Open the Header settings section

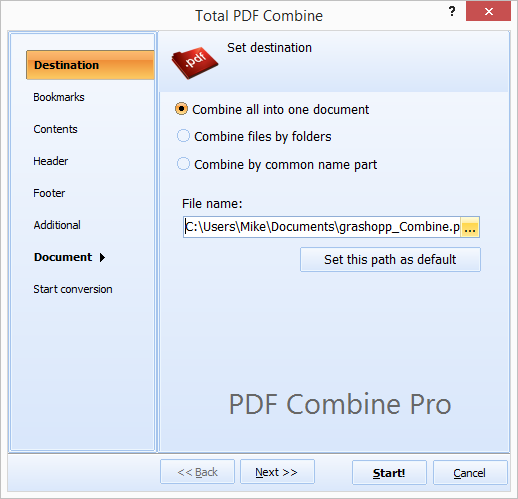point(50,161)
